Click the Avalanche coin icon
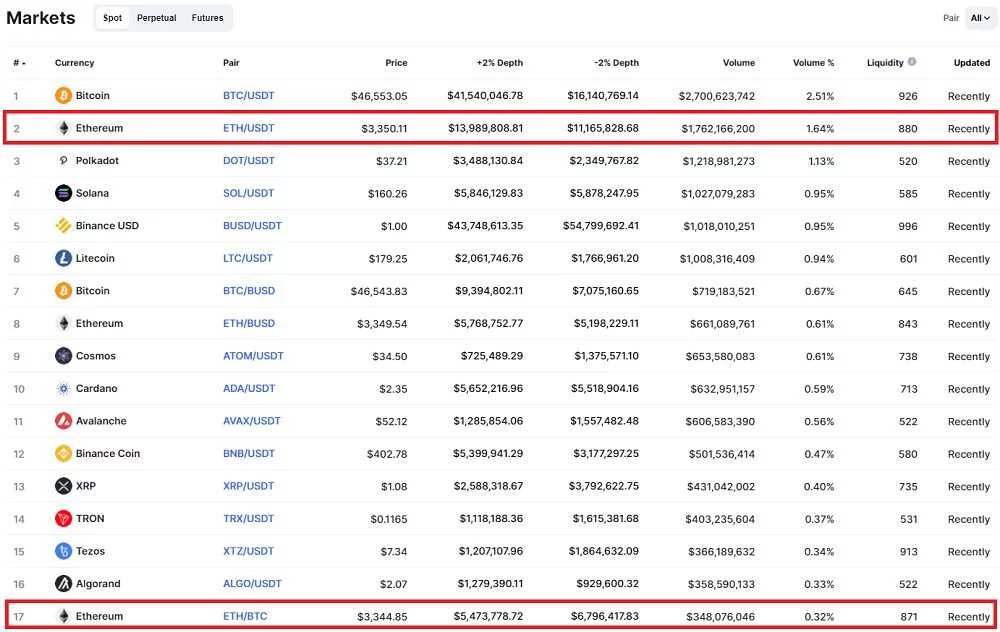This screenshot has height=632, width=1000. pos(64,421)
